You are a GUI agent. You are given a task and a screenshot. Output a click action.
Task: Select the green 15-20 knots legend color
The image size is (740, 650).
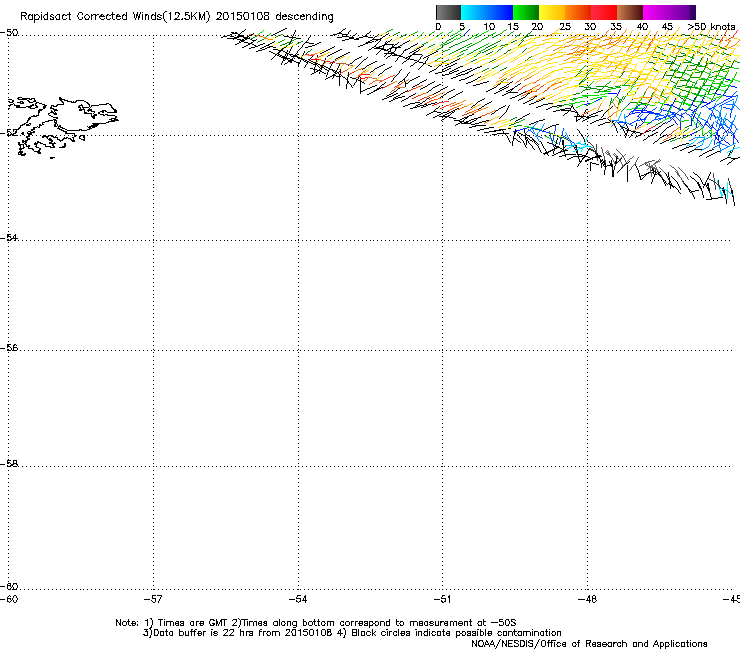pos(526,12)
